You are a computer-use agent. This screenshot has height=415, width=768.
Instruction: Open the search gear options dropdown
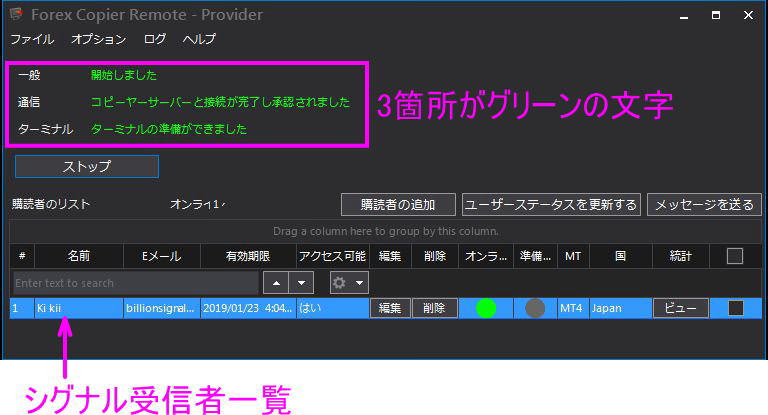(x=349, y=283)
